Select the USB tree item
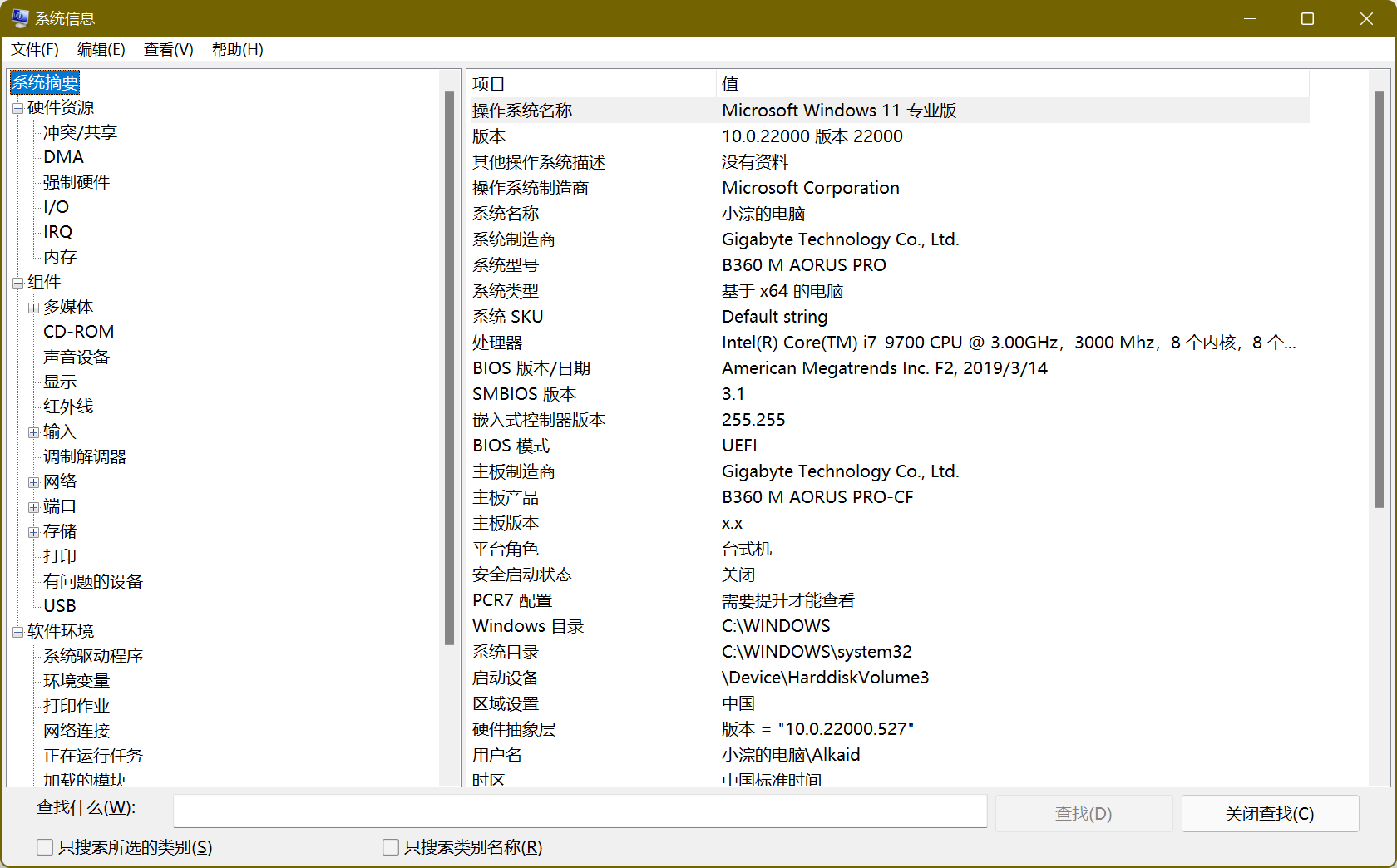Screen dimensions: 1397x868 [x=59, y=605]
